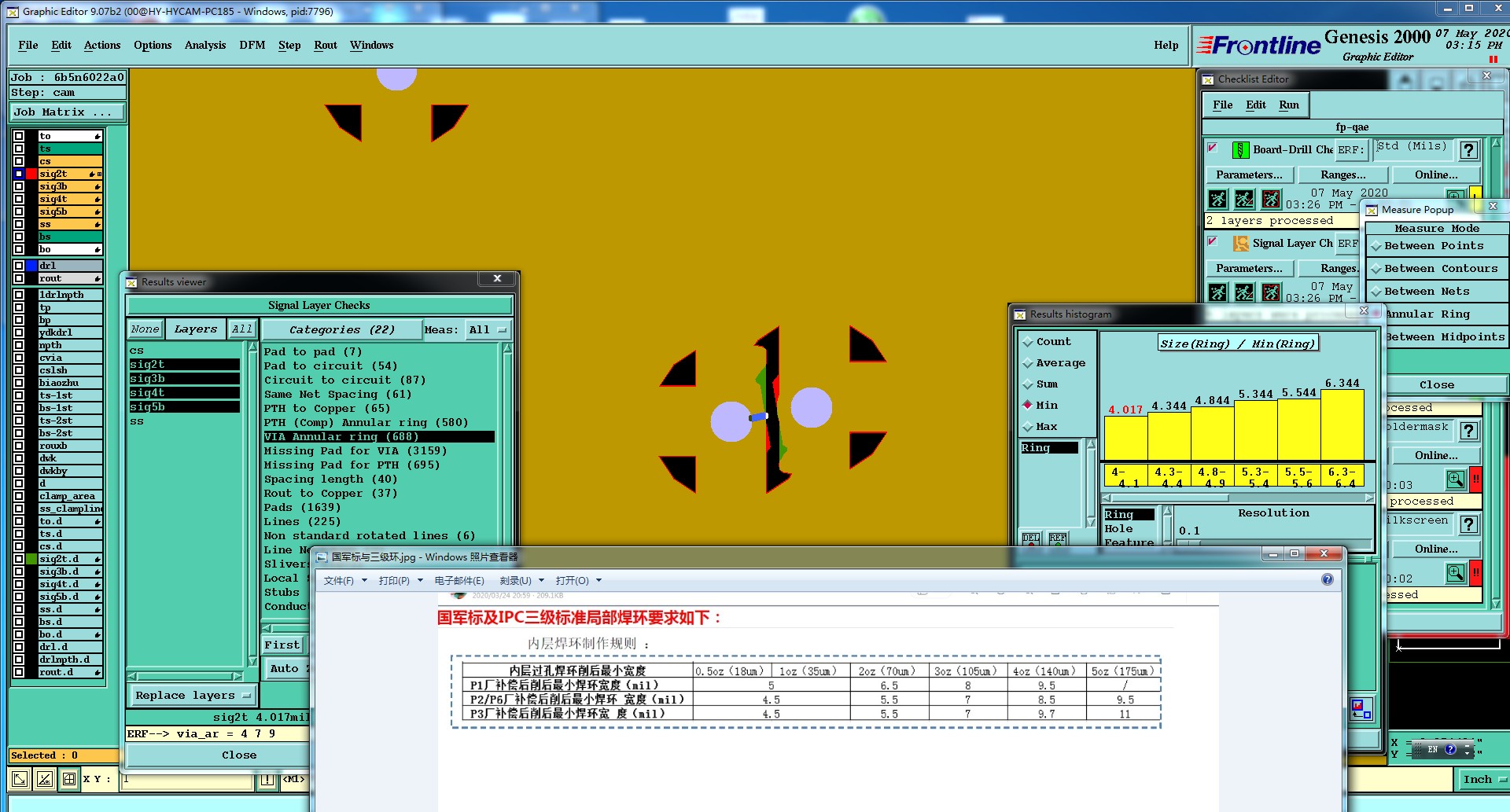Click magnifier results icon under silkscreen check
Image resolution: width=1510 pixels, height=812 pixels.
[1455, 573]
